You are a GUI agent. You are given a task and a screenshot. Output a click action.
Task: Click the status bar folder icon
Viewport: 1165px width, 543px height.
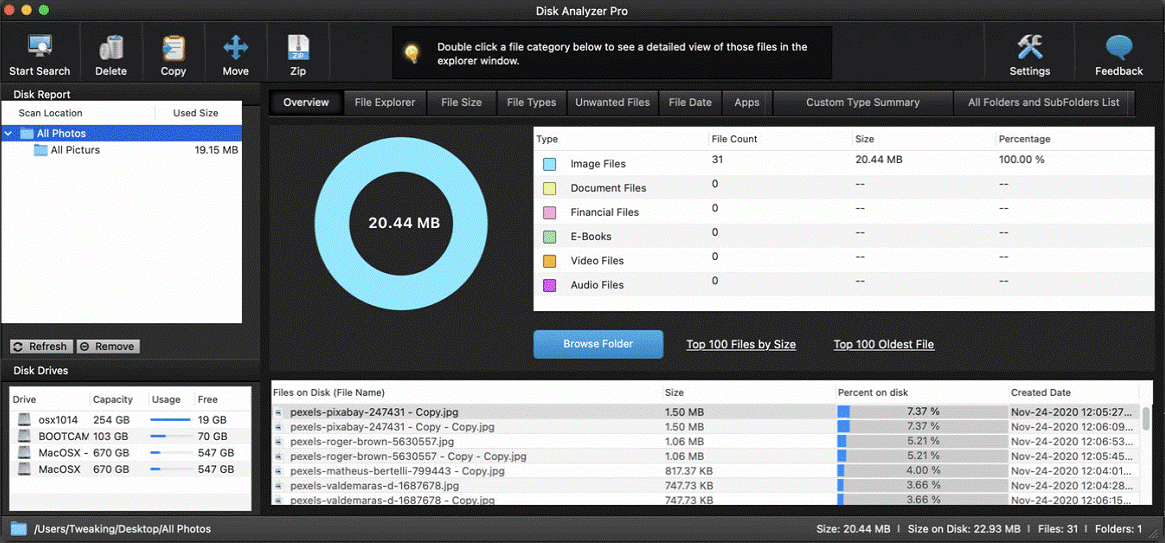click(19, 529)
